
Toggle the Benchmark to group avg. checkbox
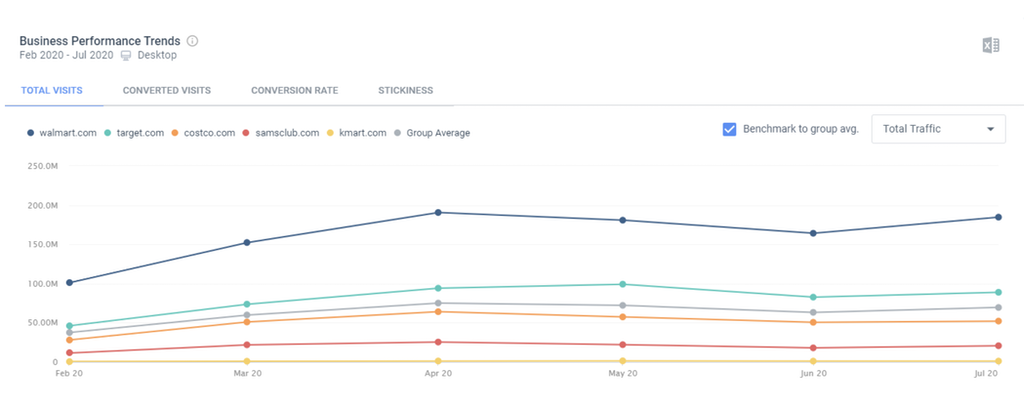pos(730,129)
